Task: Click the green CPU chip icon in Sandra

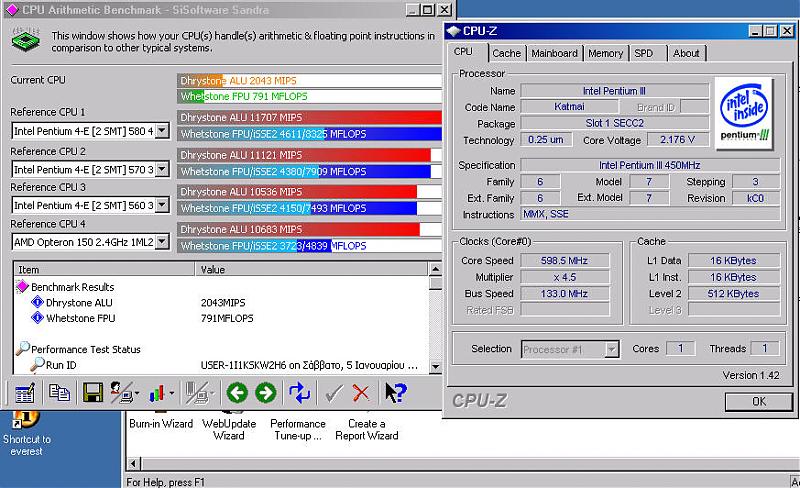Action: [26, 41]
